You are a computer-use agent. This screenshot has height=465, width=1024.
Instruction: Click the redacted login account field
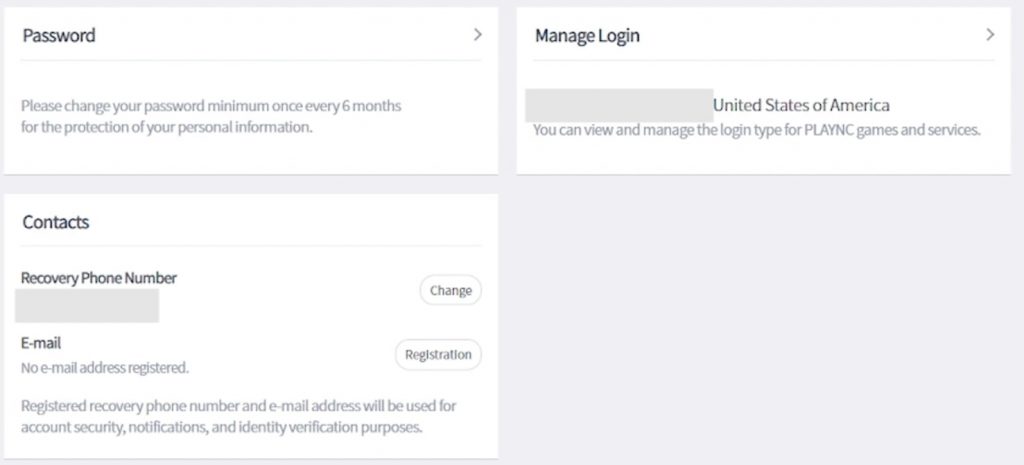tap(619, 105)
